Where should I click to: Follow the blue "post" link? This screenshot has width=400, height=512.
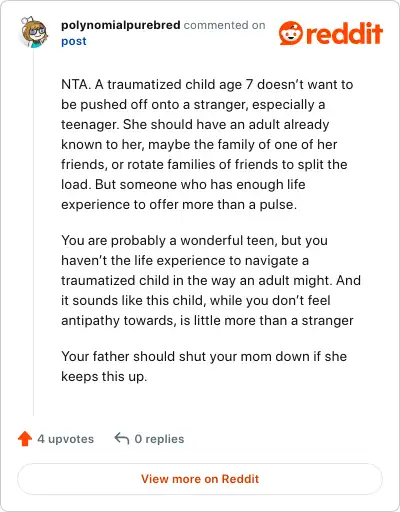74,41
